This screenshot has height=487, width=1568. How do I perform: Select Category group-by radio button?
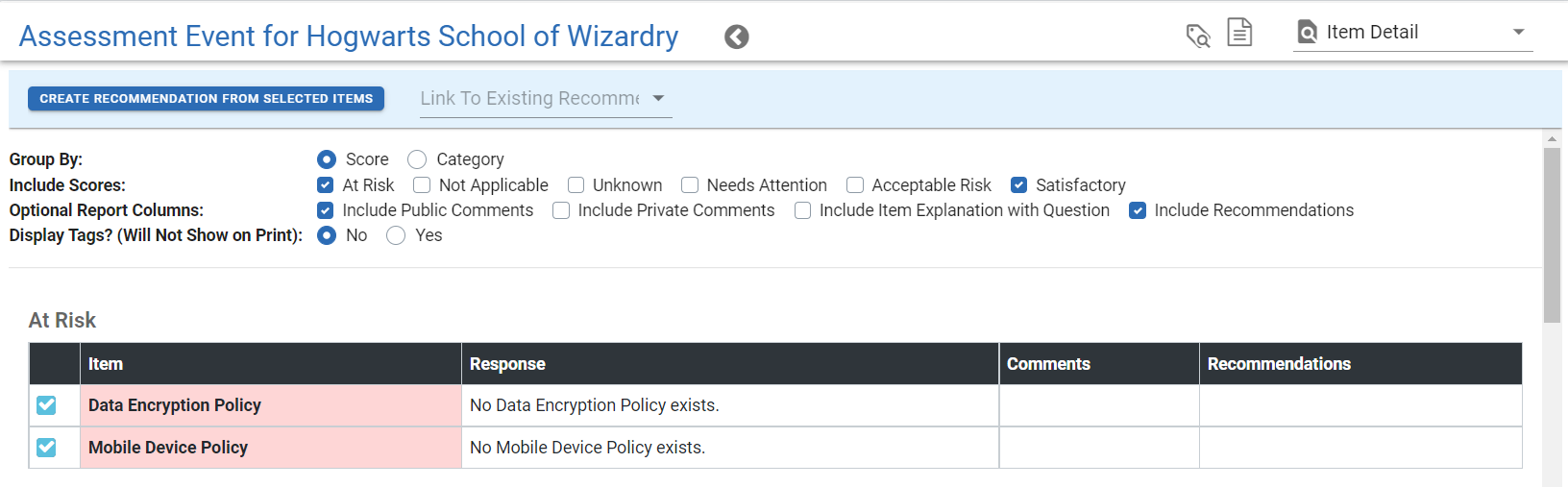click(417, 159)
